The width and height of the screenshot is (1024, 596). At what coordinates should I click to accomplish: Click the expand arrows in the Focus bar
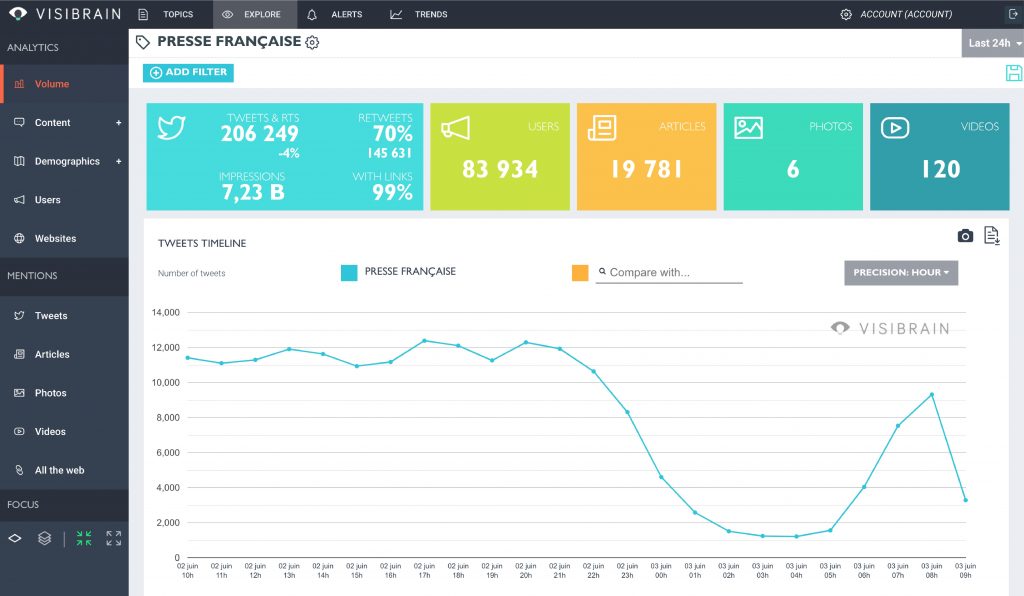[113, 538]
